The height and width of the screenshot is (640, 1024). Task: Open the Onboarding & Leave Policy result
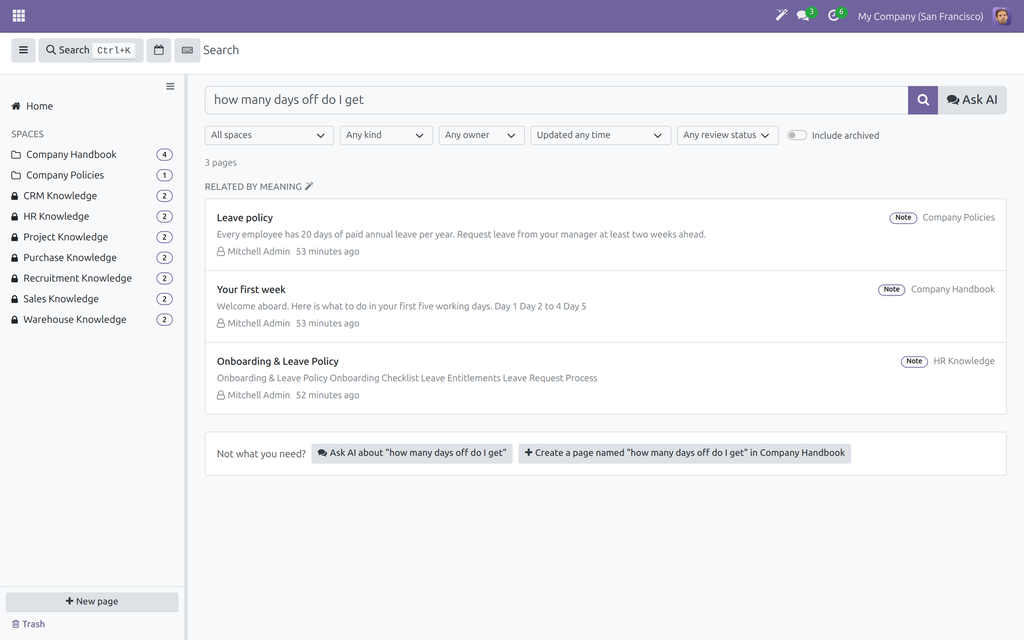[x=605, y=378]
